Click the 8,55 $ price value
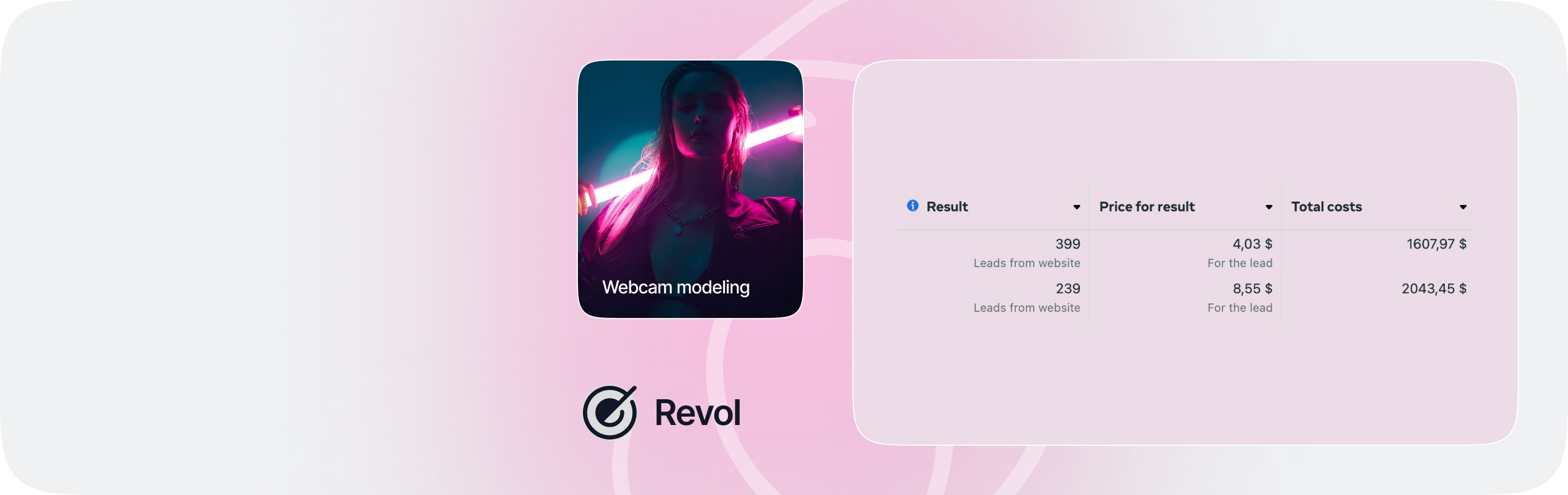The height and width of the screenshot is (495, 1568). [1252, 288]
